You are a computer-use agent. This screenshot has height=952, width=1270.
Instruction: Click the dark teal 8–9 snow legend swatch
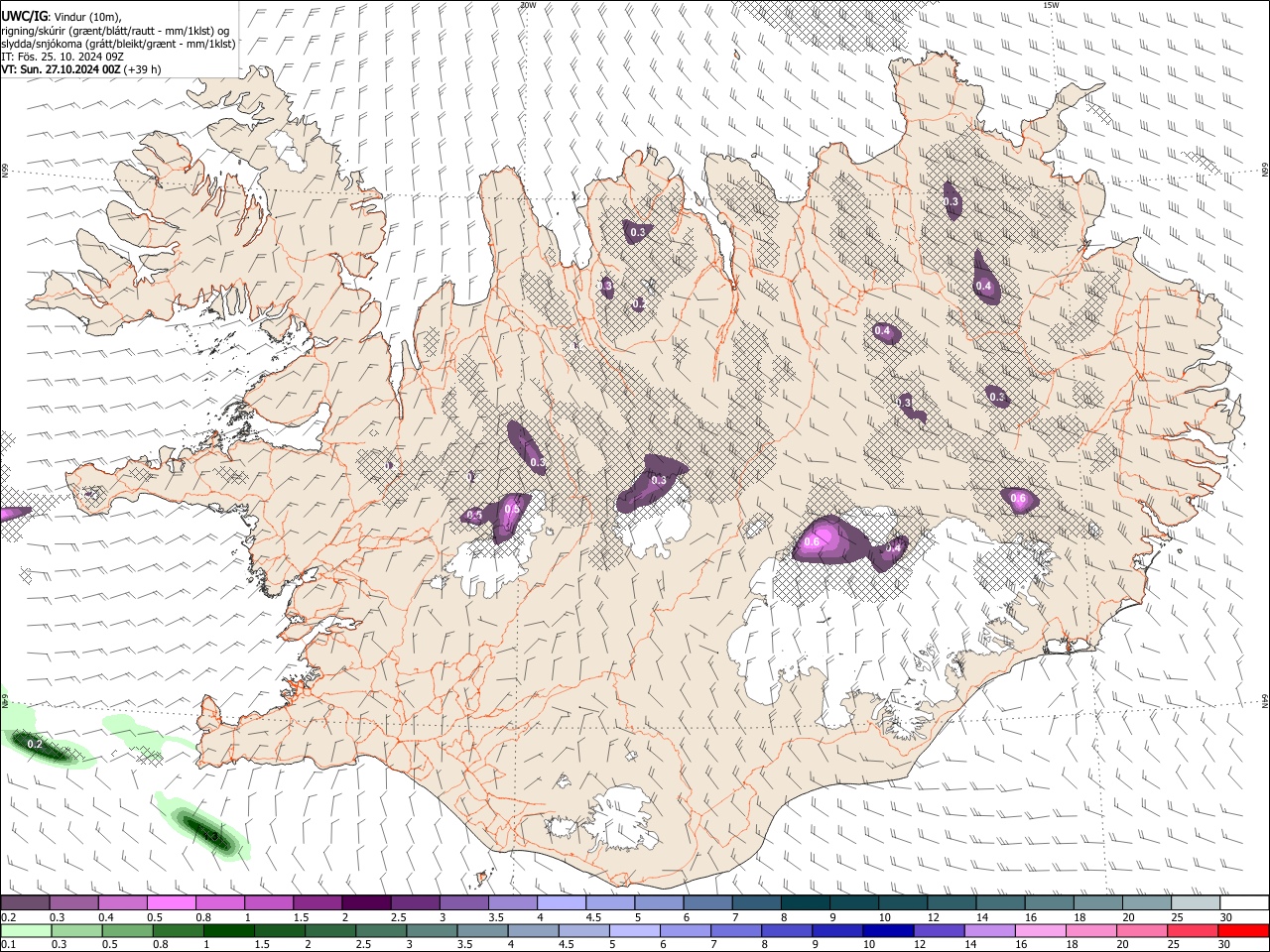(806, 902)
